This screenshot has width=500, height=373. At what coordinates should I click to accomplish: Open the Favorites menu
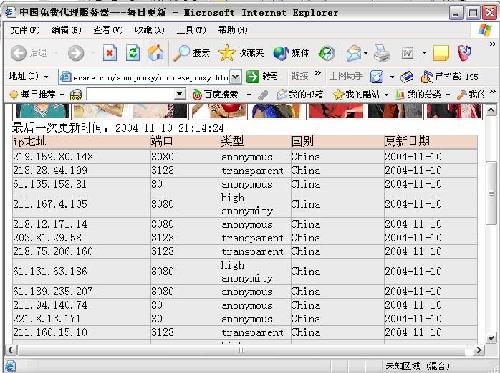pyautogui.click(x=149, y=30)
